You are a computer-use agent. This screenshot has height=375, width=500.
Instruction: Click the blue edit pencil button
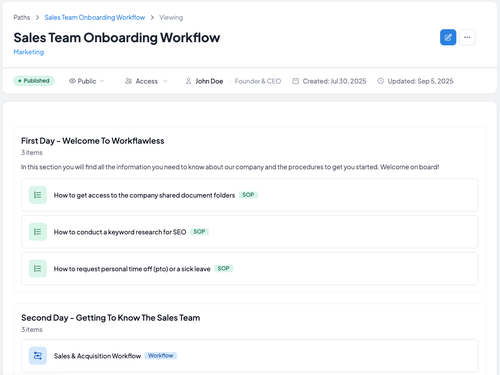(x=448, y=37)
